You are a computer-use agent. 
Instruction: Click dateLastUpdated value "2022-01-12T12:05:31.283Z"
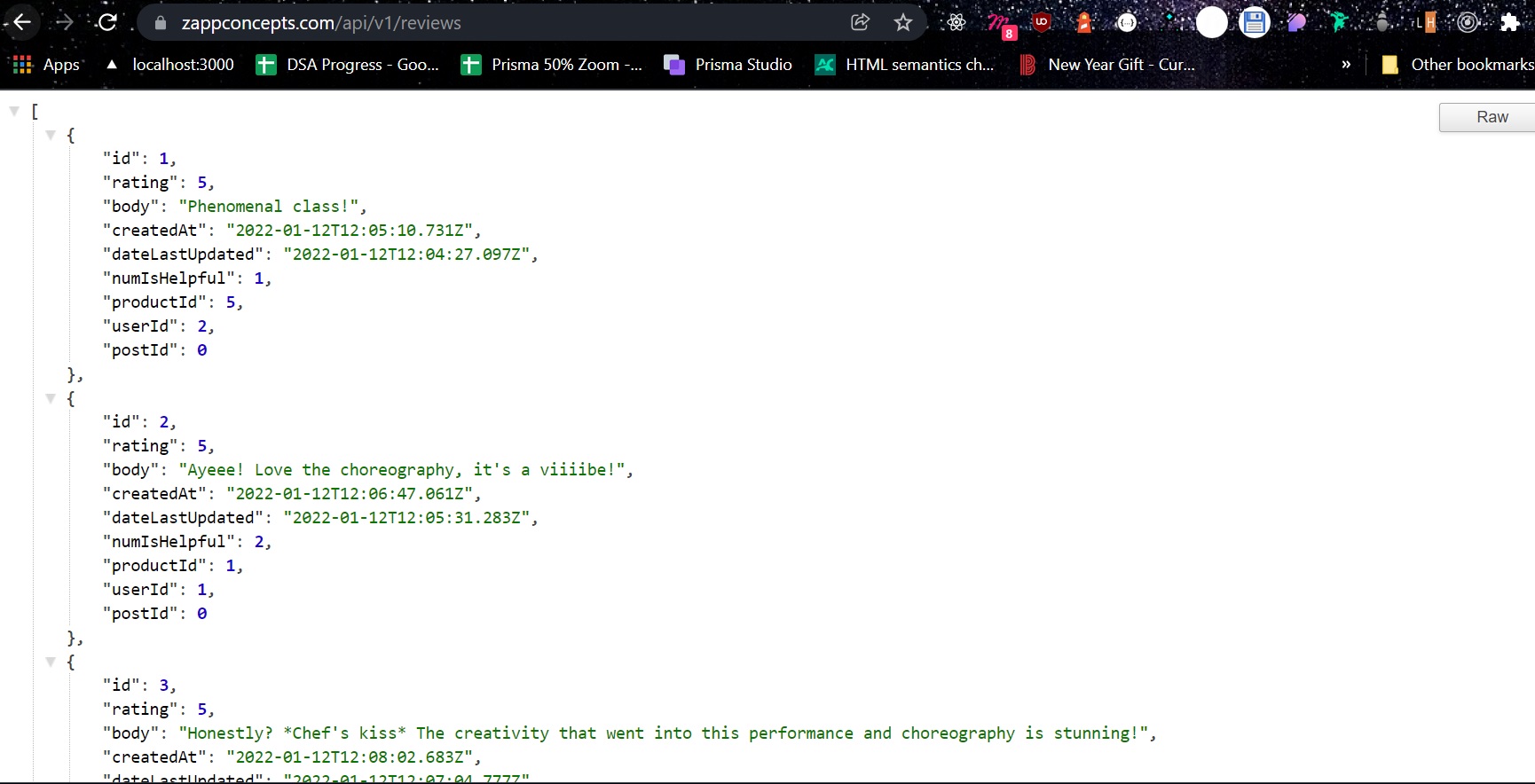[407, 518]
